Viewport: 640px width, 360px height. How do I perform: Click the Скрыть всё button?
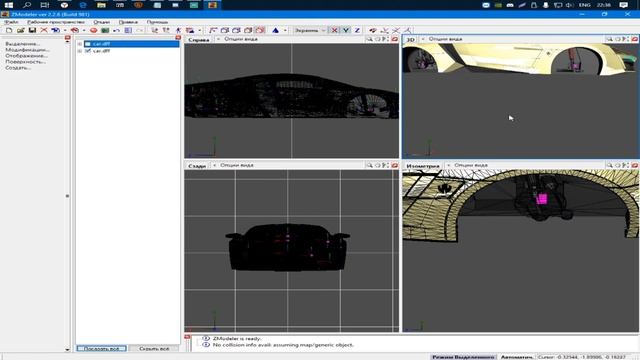click(154, 349)
